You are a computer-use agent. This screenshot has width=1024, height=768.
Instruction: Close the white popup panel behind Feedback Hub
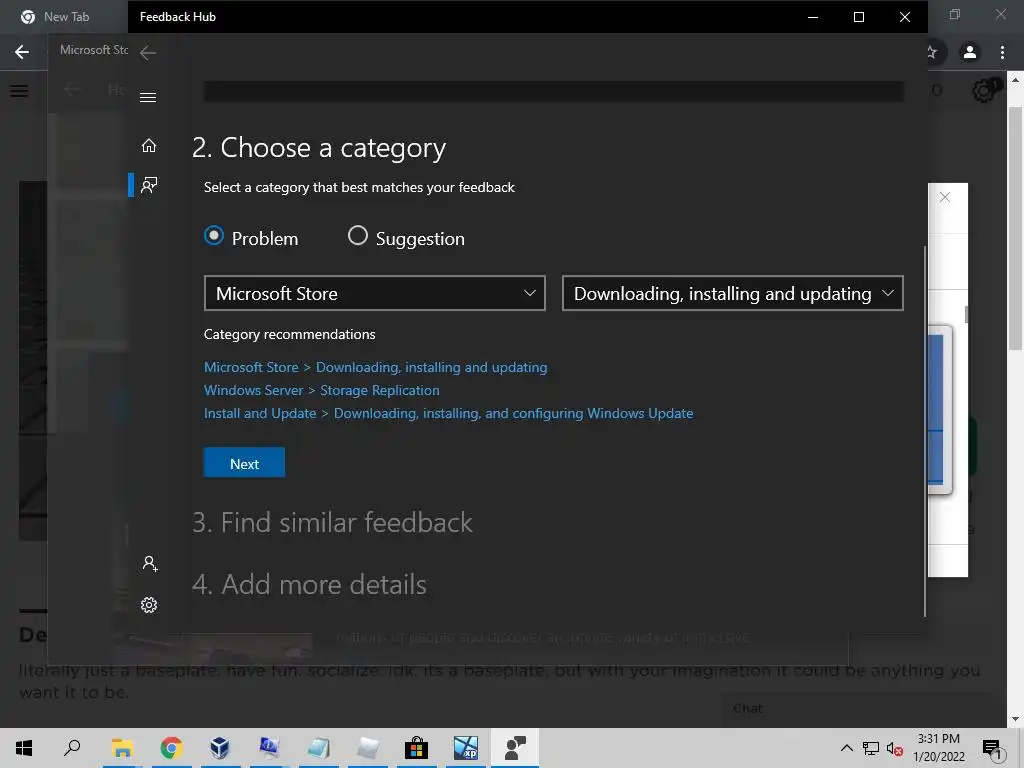click(x=944, y=197)
